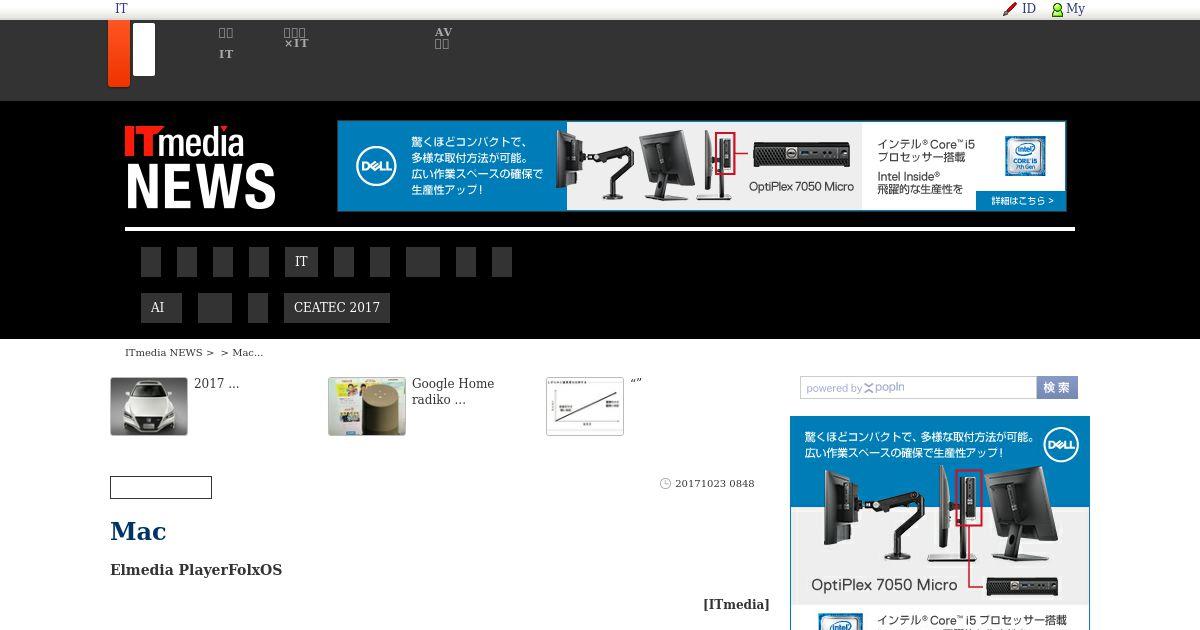Screen dimensions: 1200x630
Task: Open the My page user icon
Action: (x=1057, y=9)
